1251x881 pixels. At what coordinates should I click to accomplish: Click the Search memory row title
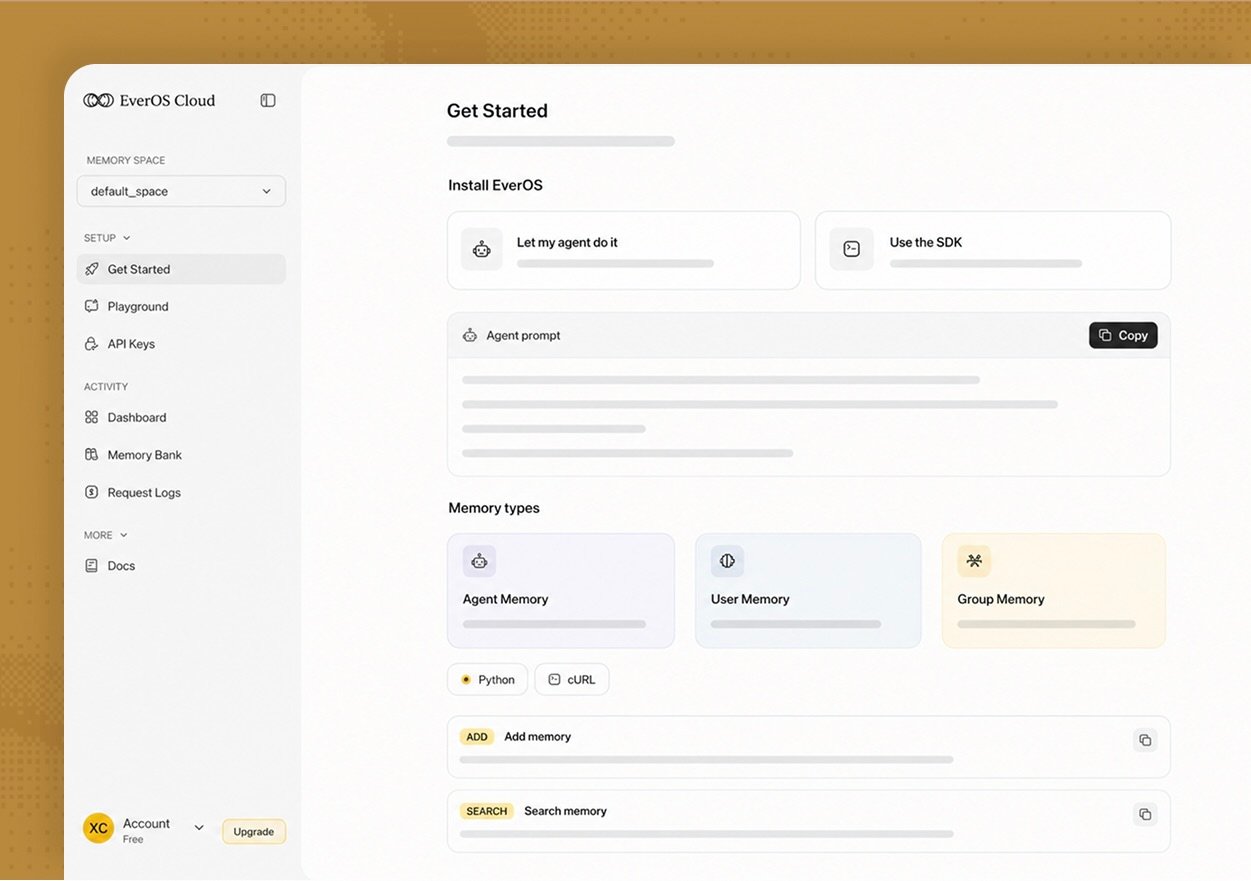click(566, 811)
